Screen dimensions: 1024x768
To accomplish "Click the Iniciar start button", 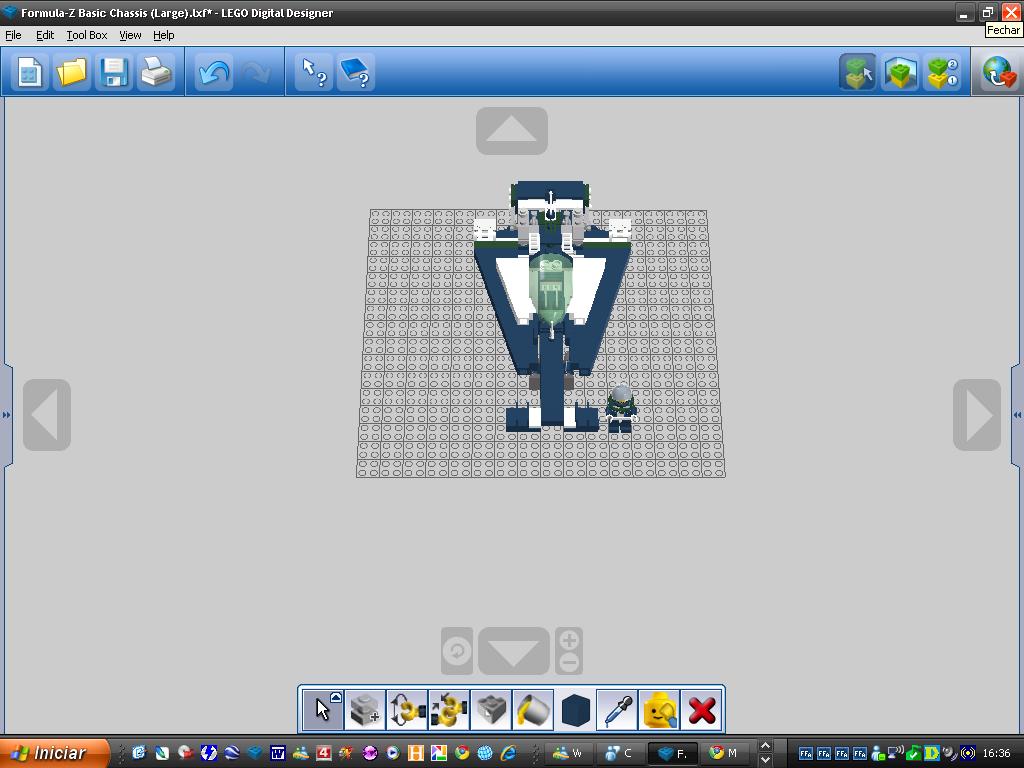I will 54,753.
